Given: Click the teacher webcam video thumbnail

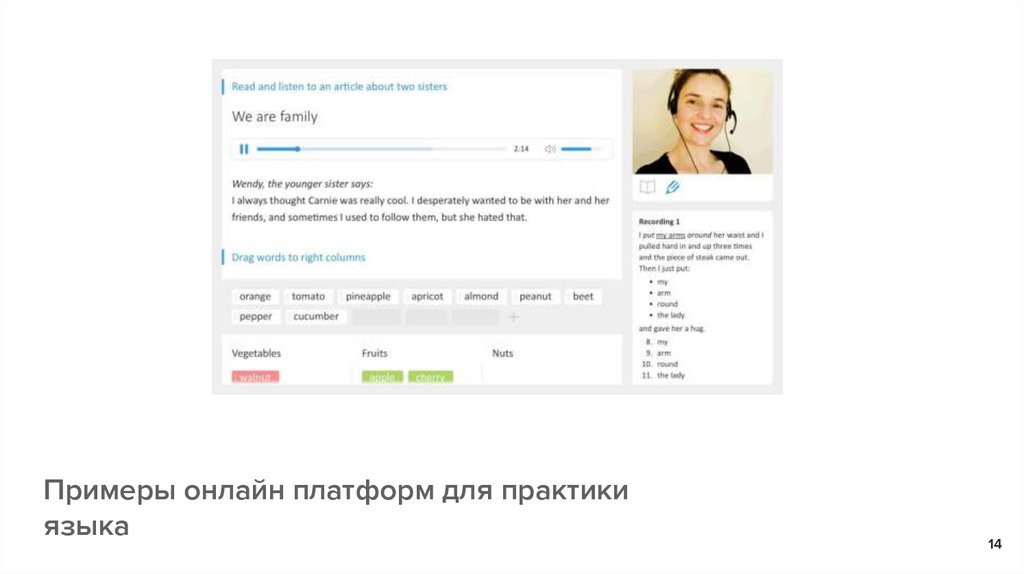Looking at the screenshot, I should click(x=702, y=121).
